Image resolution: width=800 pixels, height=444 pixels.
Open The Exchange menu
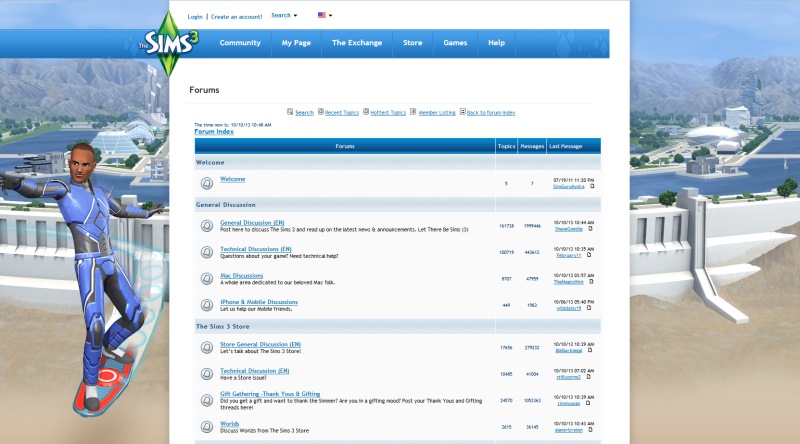pyautogui.click(x=357, y=43)
